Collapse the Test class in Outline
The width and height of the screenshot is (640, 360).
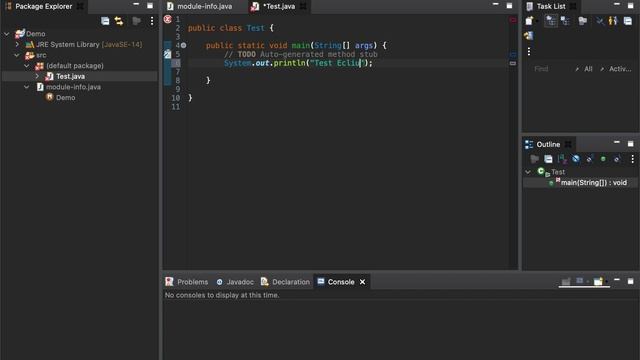click(528, 172)
